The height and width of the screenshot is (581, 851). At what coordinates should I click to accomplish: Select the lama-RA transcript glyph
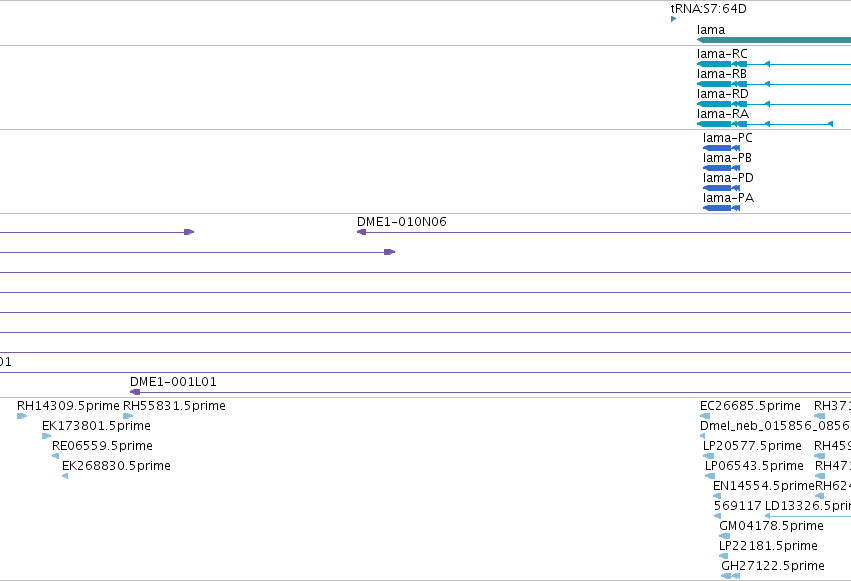[765, 124]
